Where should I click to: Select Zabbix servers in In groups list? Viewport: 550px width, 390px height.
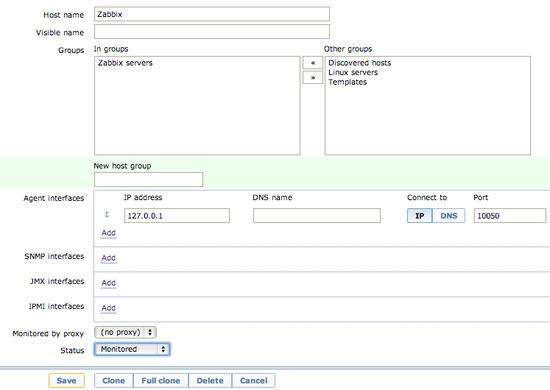125,63
